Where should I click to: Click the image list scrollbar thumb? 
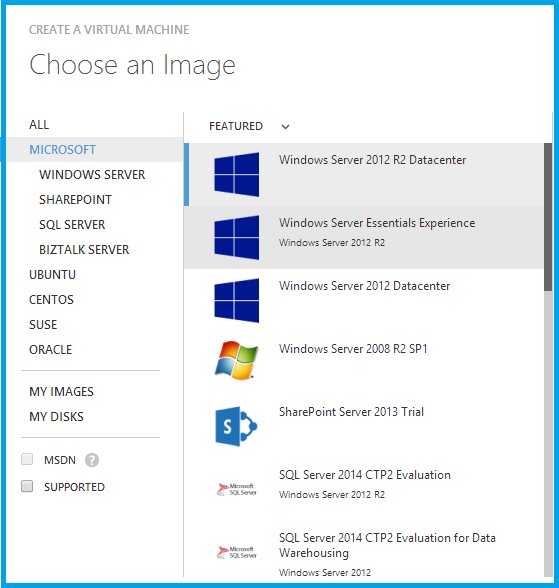tap(548, 217)
